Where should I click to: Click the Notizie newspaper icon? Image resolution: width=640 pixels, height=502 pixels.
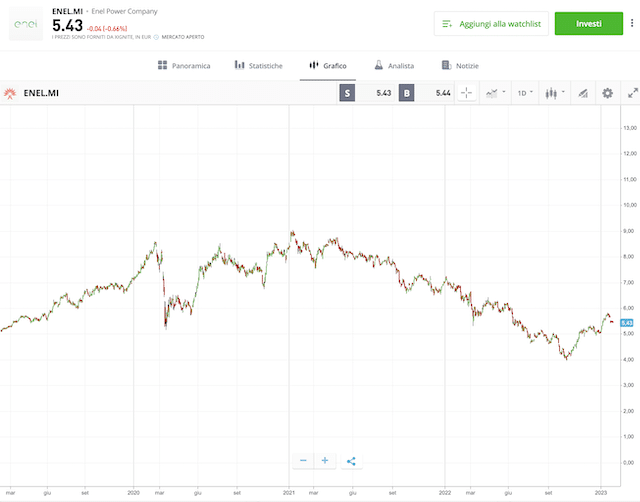(447, 65)
